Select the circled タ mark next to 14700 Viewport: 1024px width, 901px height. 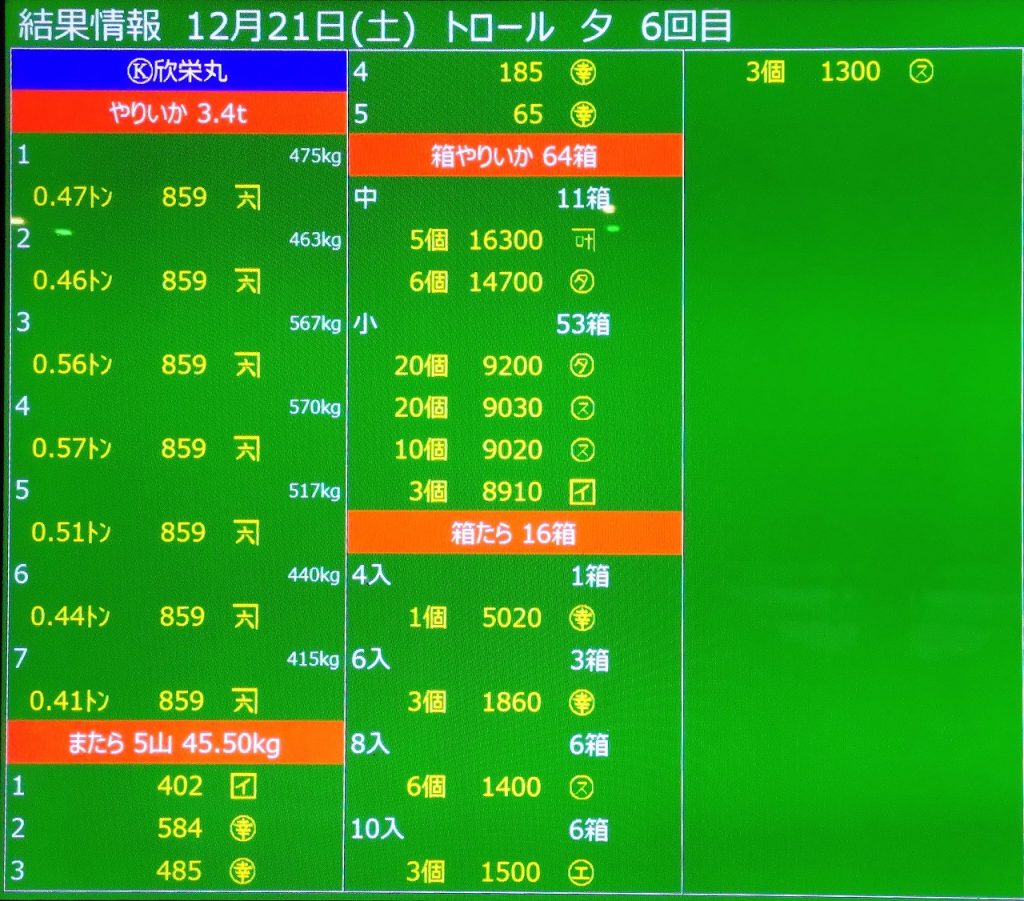coord(582,282)
